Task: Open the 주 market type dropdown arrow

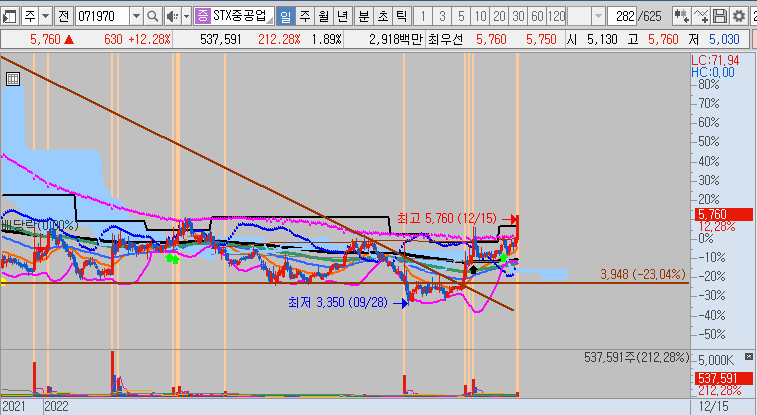Action: 45,16
